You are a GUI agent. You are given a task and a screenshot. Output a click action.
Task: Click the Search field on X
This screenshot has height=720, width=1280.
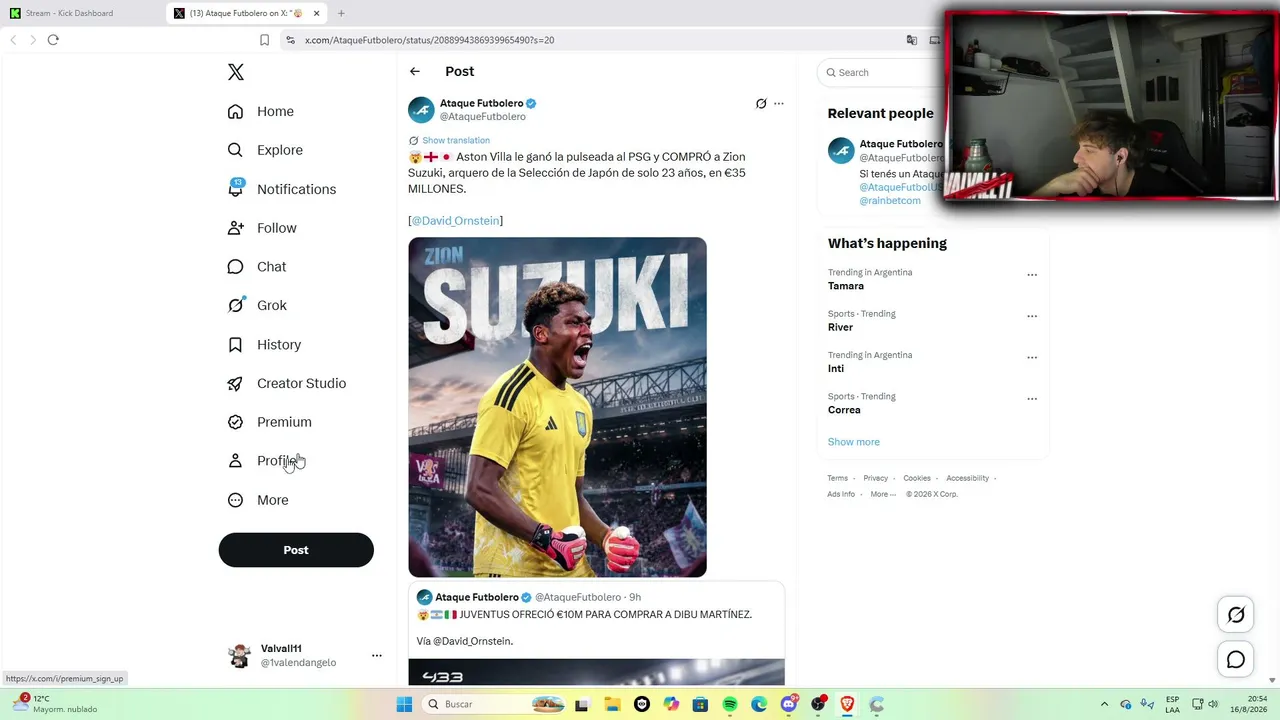880,72
